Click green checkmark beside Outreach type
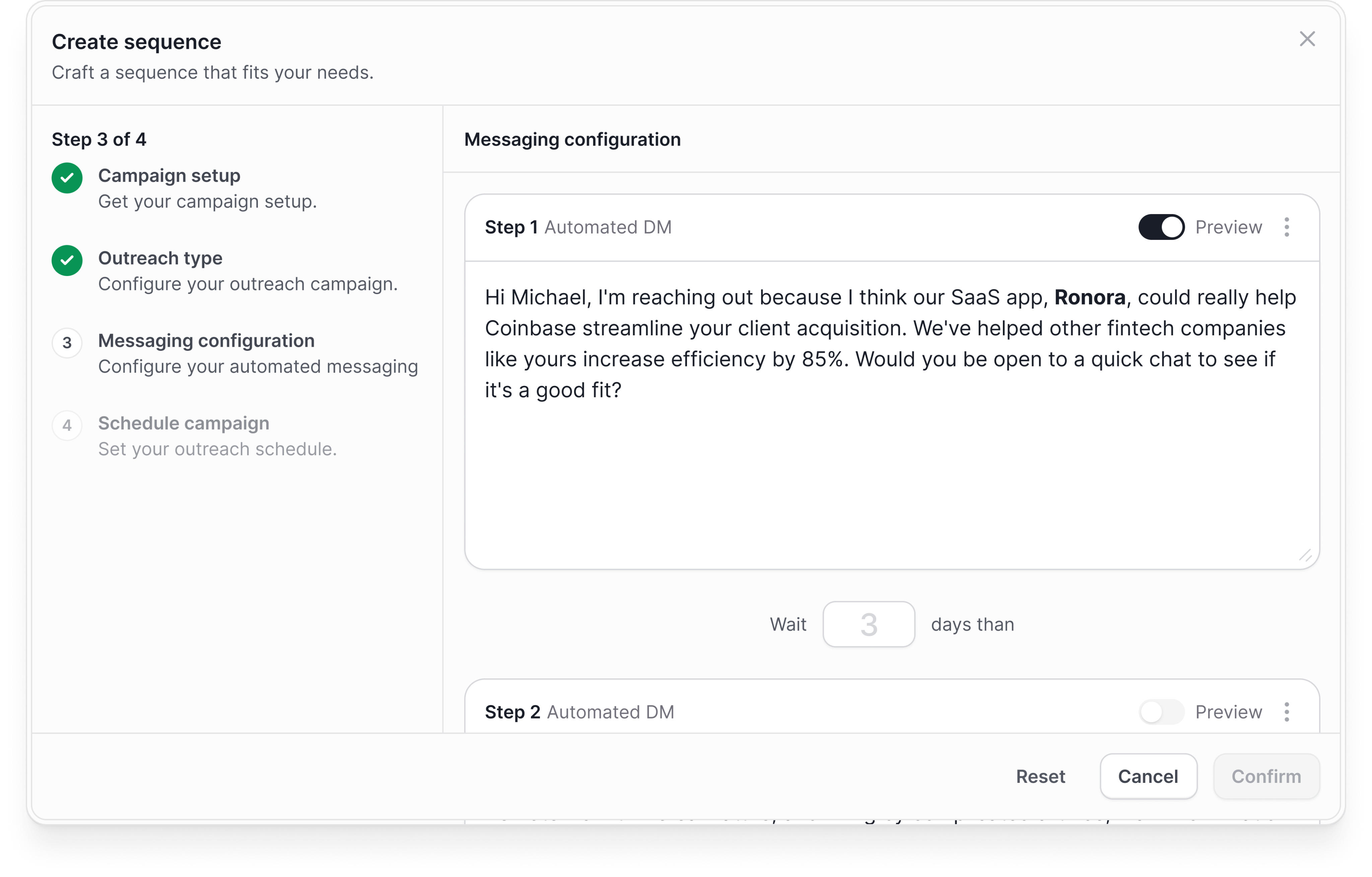Viewport: 1372px width, 877px height. pyautogui.click(x=67, y=260)
